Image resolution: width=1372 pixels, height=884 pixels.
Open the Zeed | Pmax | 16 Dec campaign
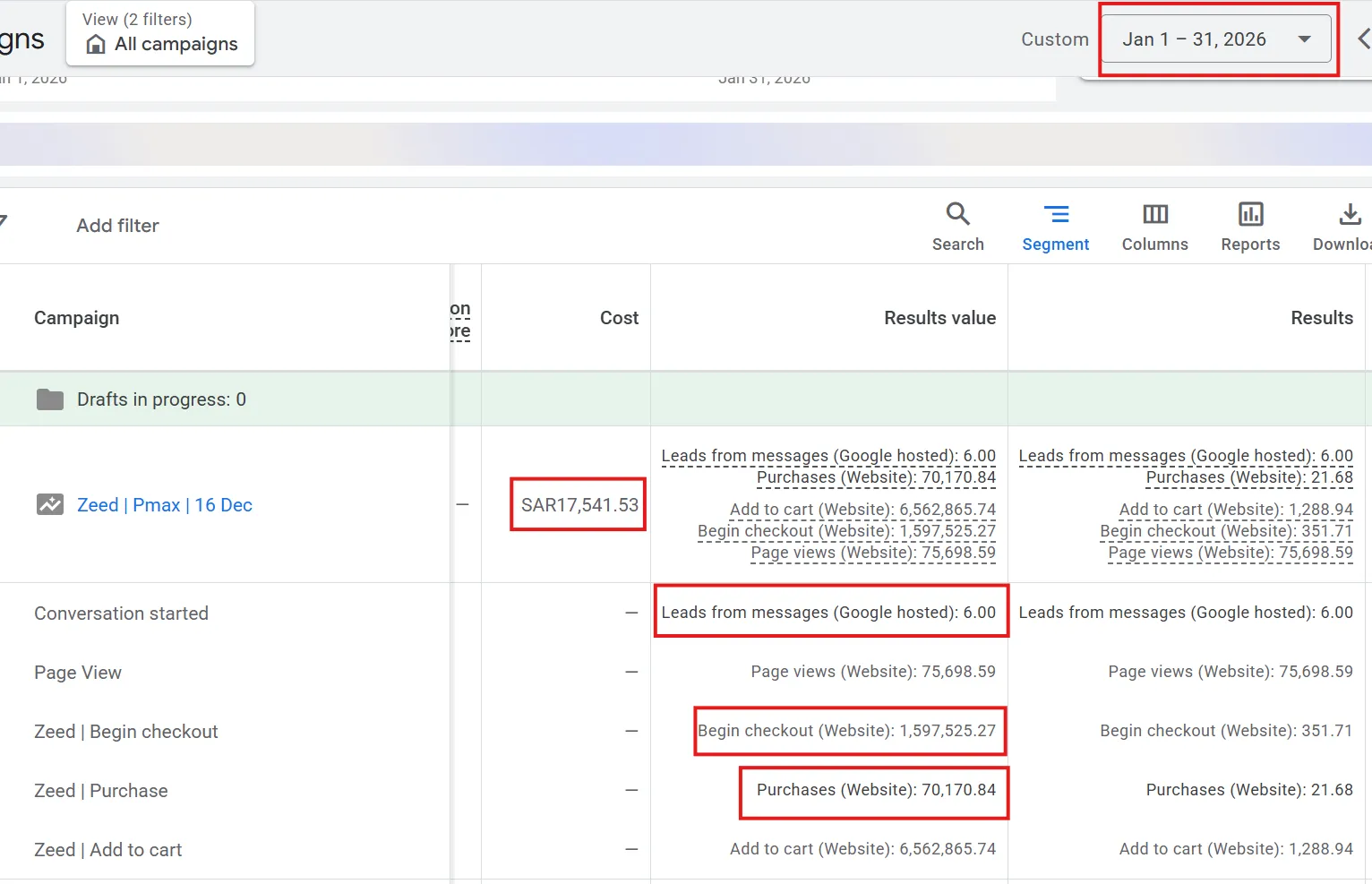165,505
